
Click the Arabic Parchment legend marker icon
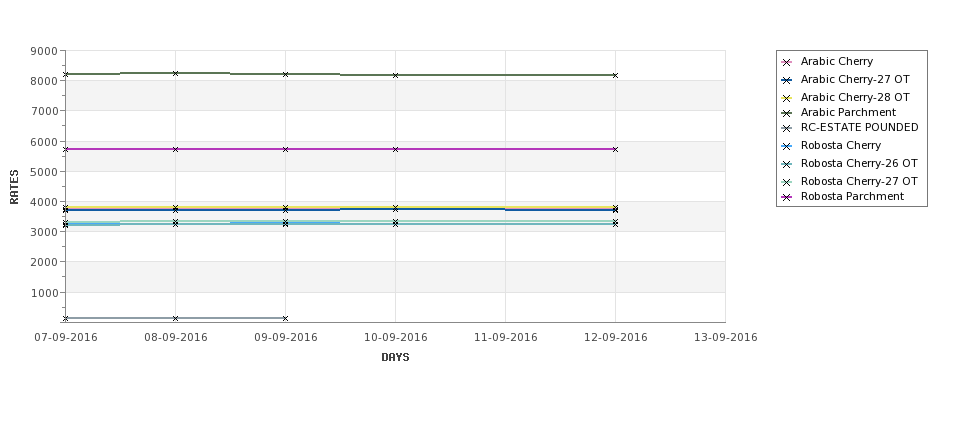point(787,113)
